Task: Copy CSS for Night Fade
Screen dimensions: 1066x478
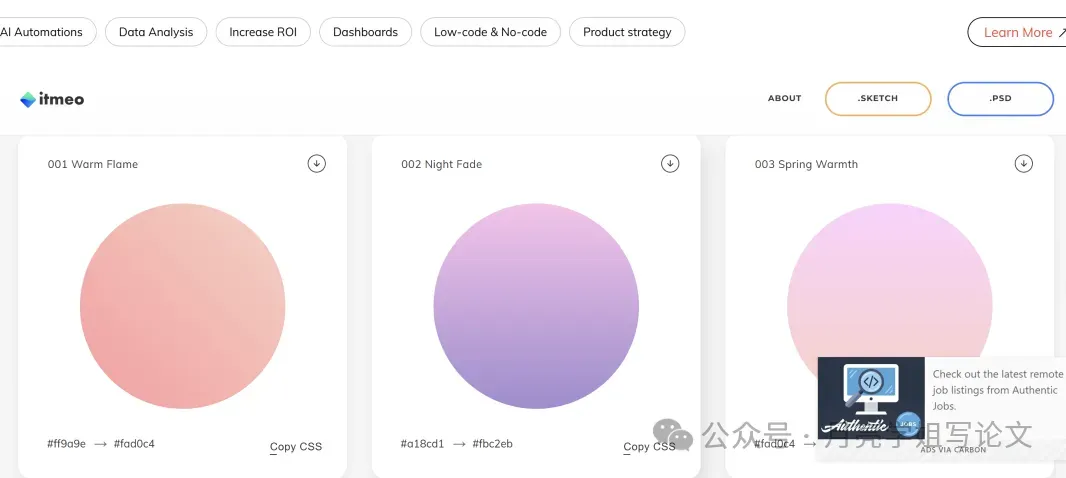Action: click(649, 446)
